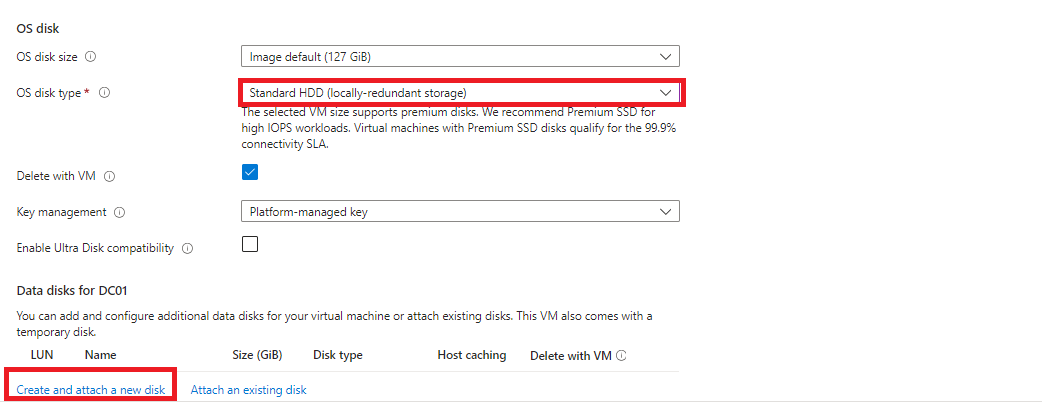Click the Name column header
The height and width of the screenshot is (406, 1042).
101,355
